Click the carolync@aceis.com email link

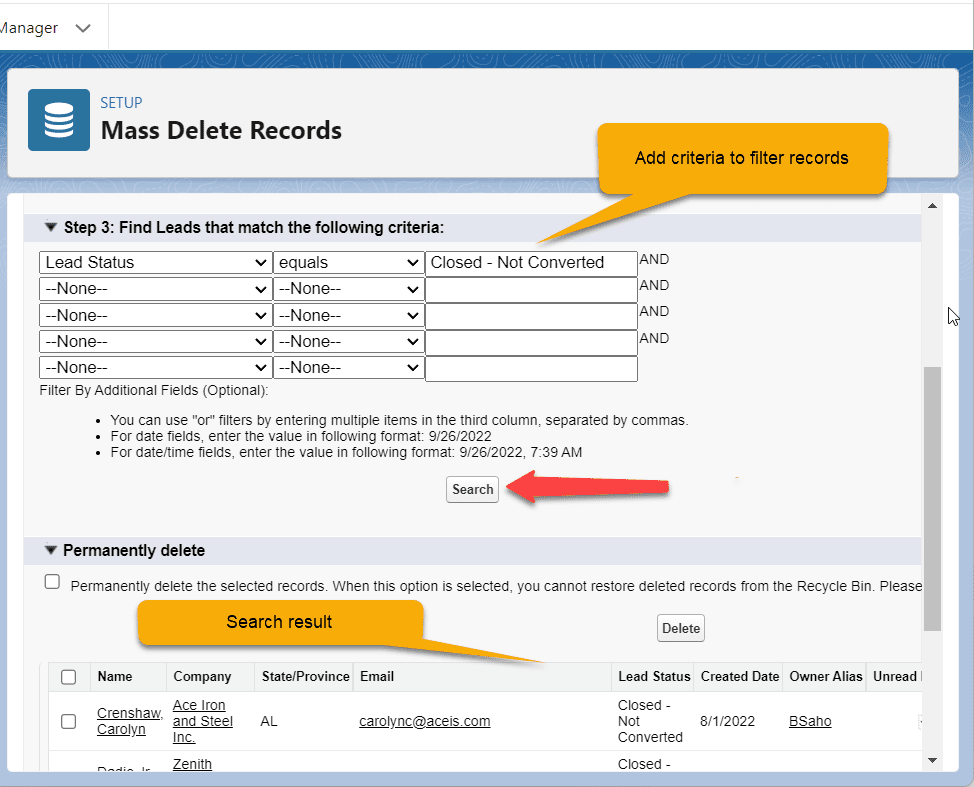(424, 721)
